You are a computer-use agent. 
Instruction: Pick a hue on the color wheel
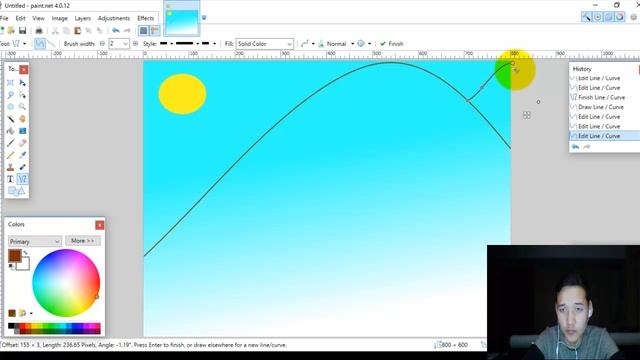tap(66, 283)
